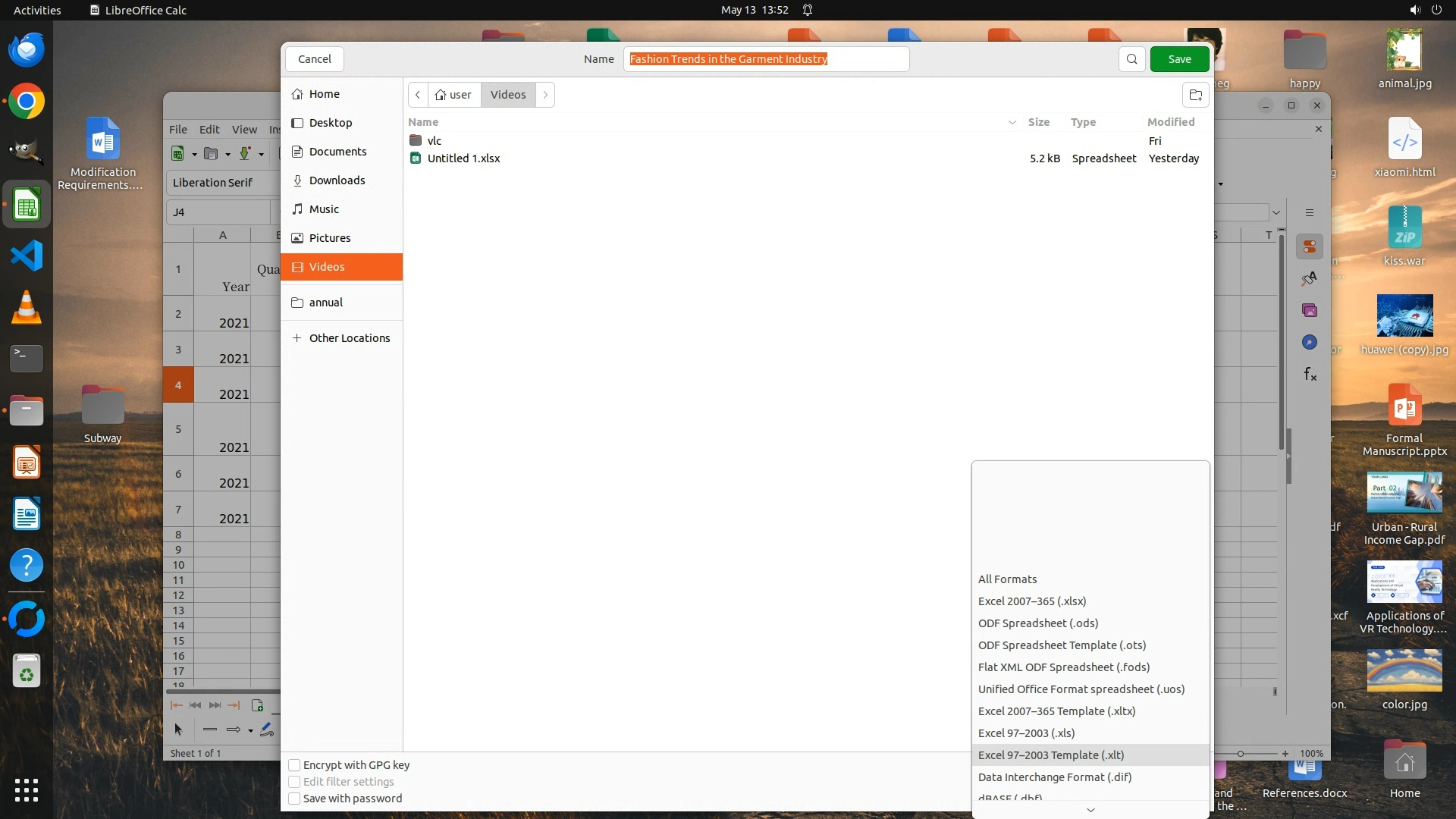Tick the Save with password checkbox
This screenshot has height=819, width=1456.
[294, 799]
